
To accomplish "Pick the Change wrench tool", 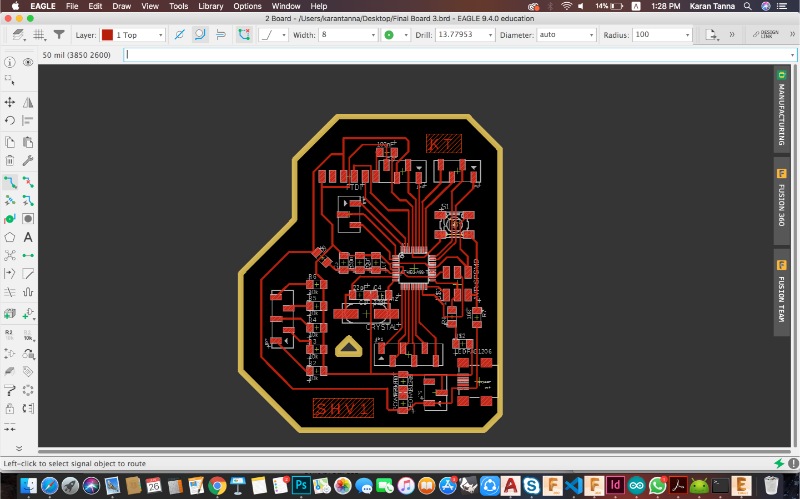I will point(28,160).
